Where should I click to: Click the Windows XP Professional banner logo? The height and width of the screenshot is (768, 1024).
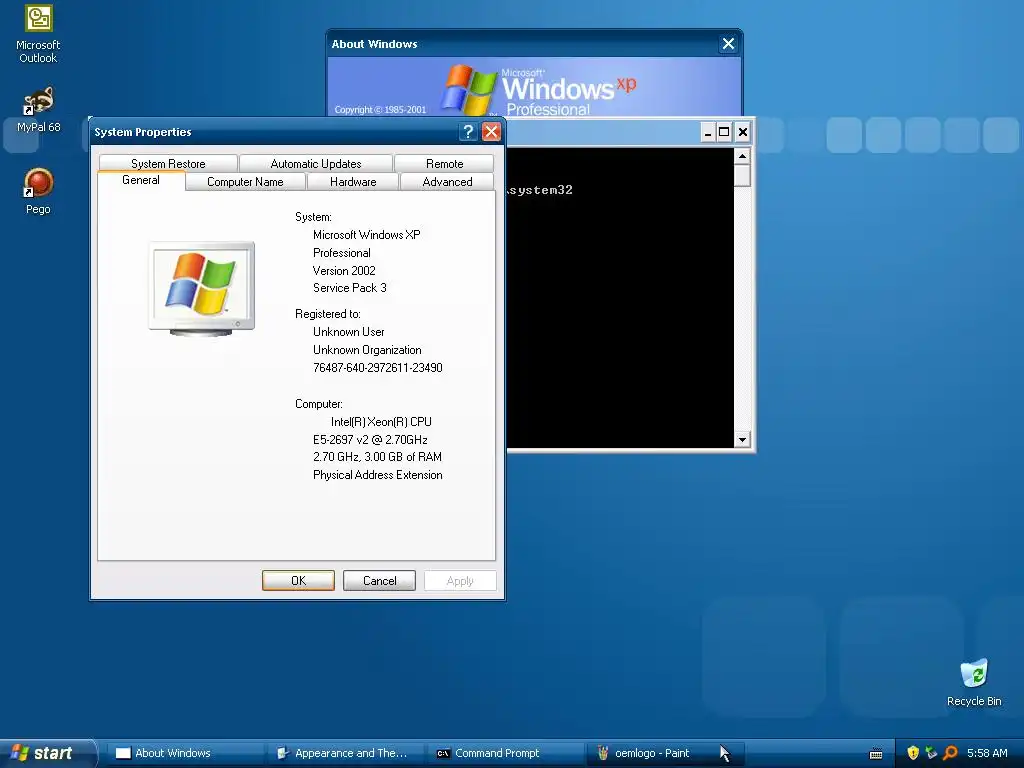click(x=539, y=90)
